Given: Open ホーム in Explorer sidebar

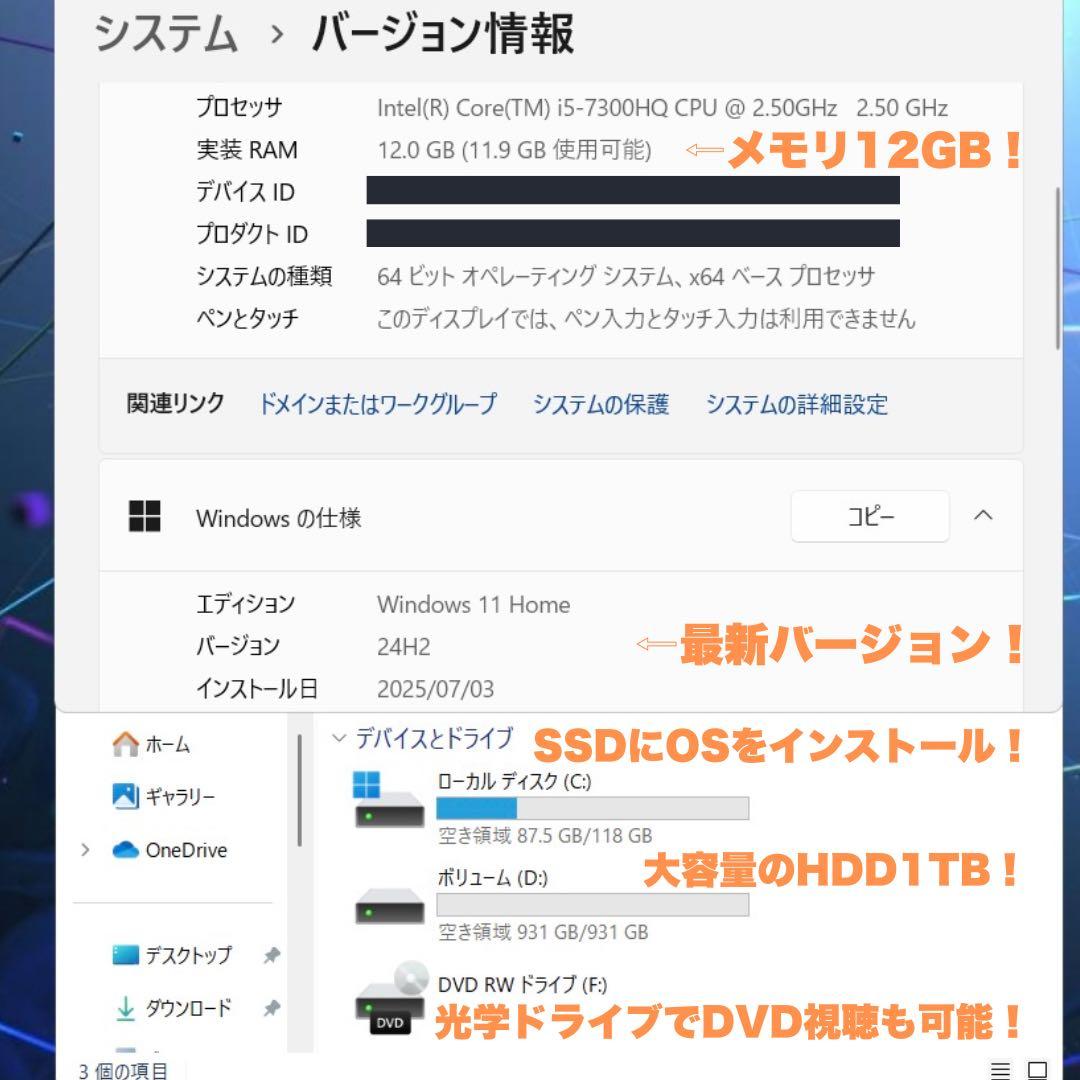Looking at the screenshot, I should click(x=151, y=744).
